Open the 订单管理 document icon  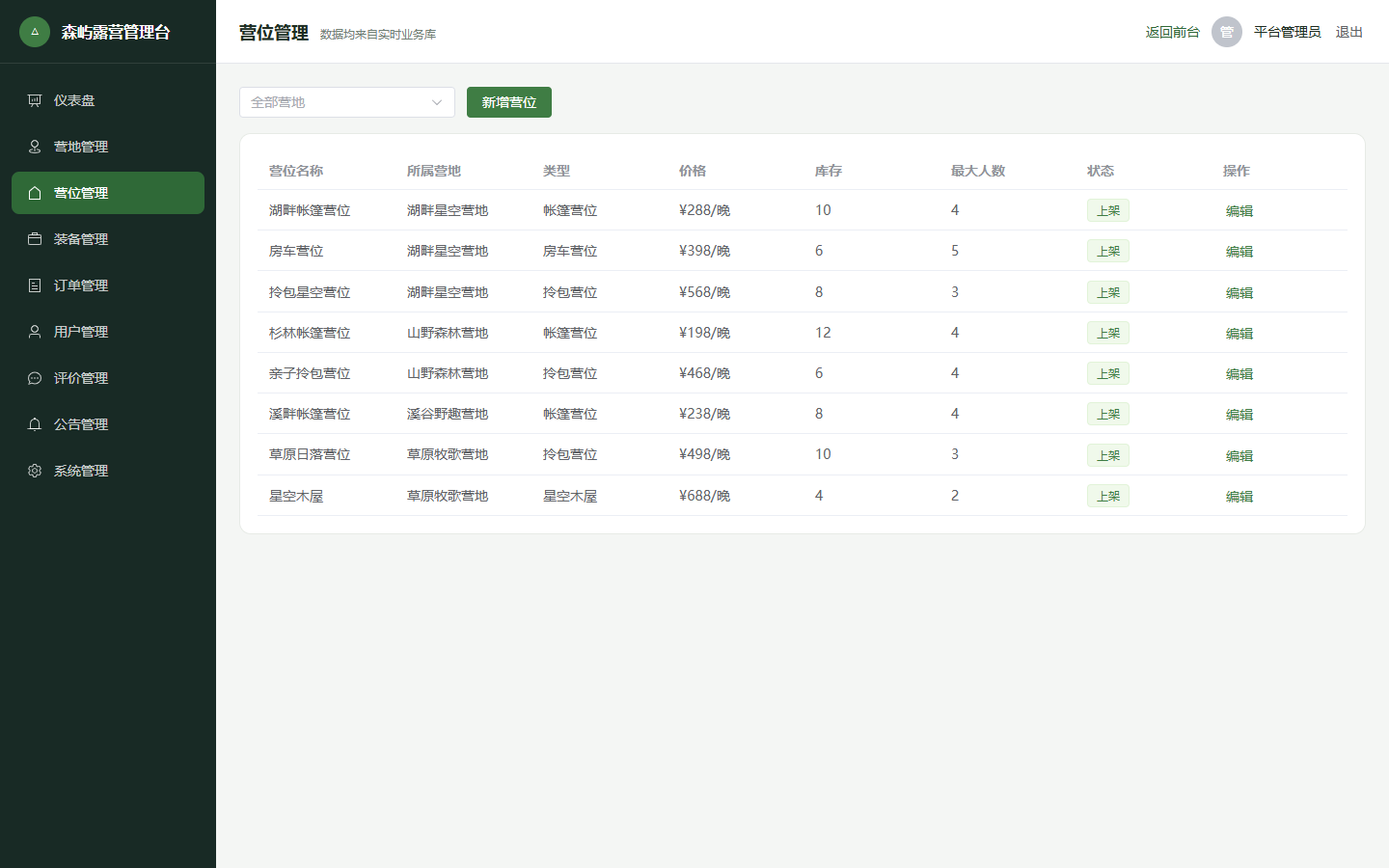pos(35,285)
